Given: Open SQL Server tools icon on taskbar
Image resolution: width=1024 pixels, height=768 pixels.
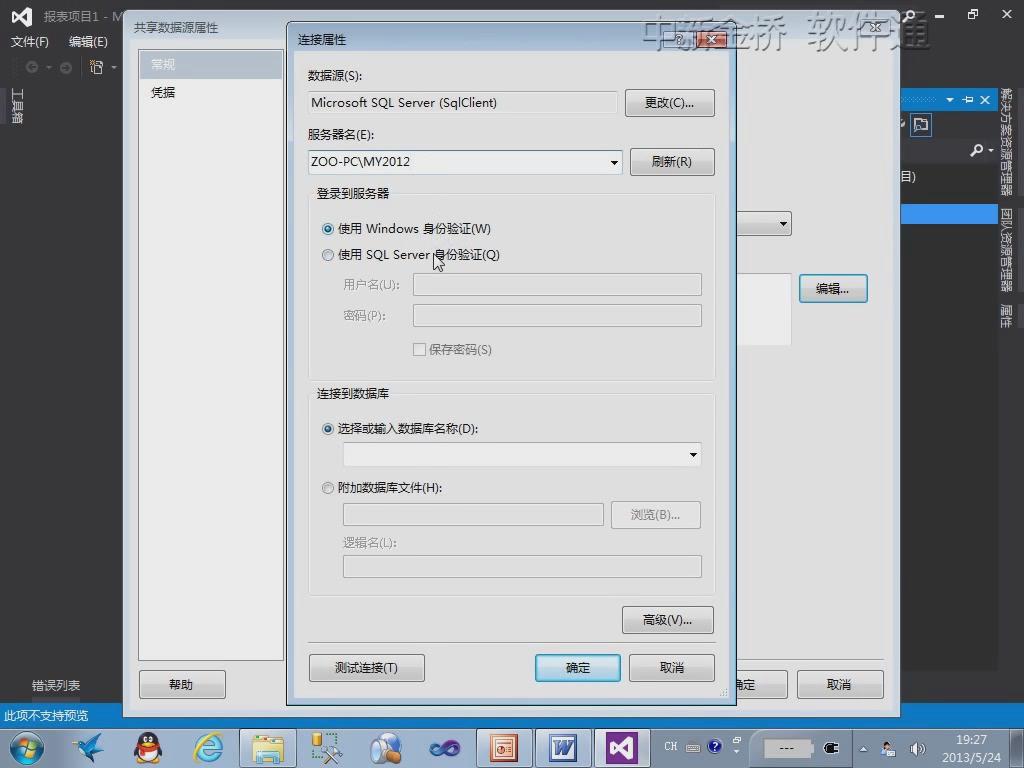Looking at the screenshot, I should (x=326, y=748).
